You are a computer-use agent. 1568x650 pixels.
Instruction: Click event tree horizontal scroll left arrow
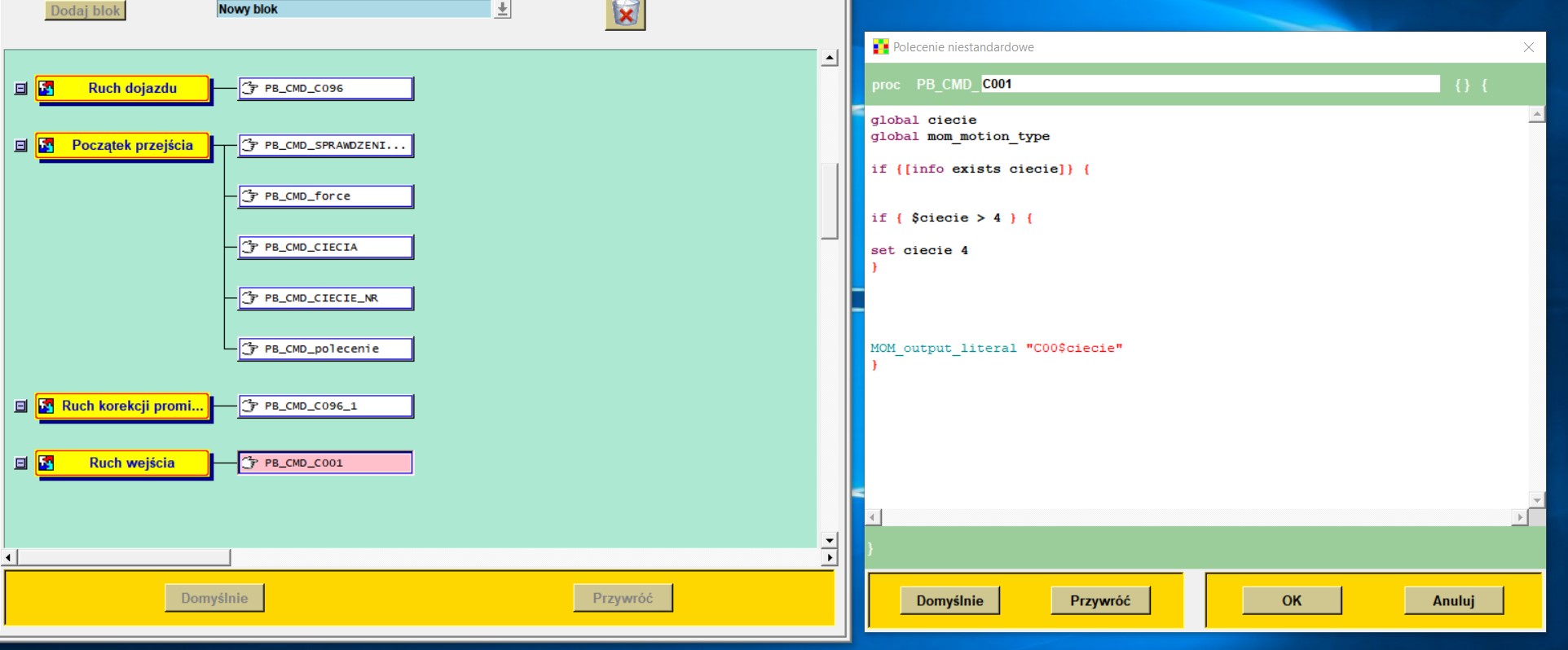pos(8,557)
